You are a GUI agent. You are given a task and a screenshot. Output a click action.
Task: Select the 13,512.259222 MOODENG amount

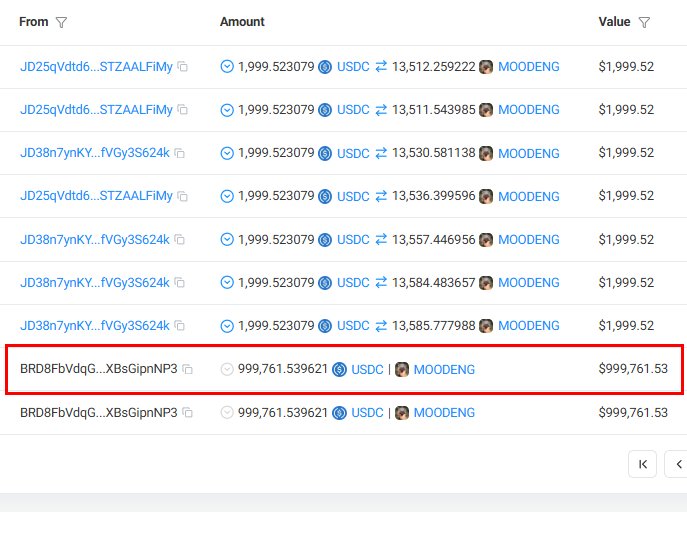[434, 67]
